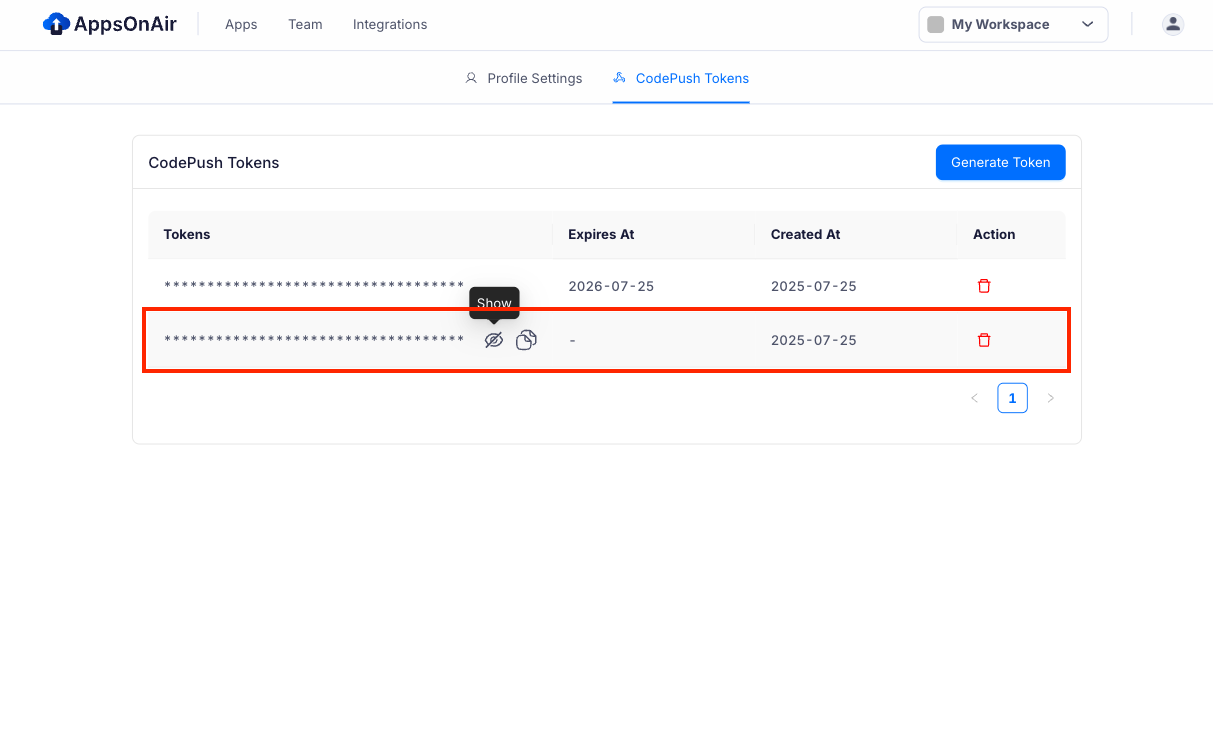Select page 1 in pagination
The width and height of the screenshot is (1213, 755).
[1012, 398]
